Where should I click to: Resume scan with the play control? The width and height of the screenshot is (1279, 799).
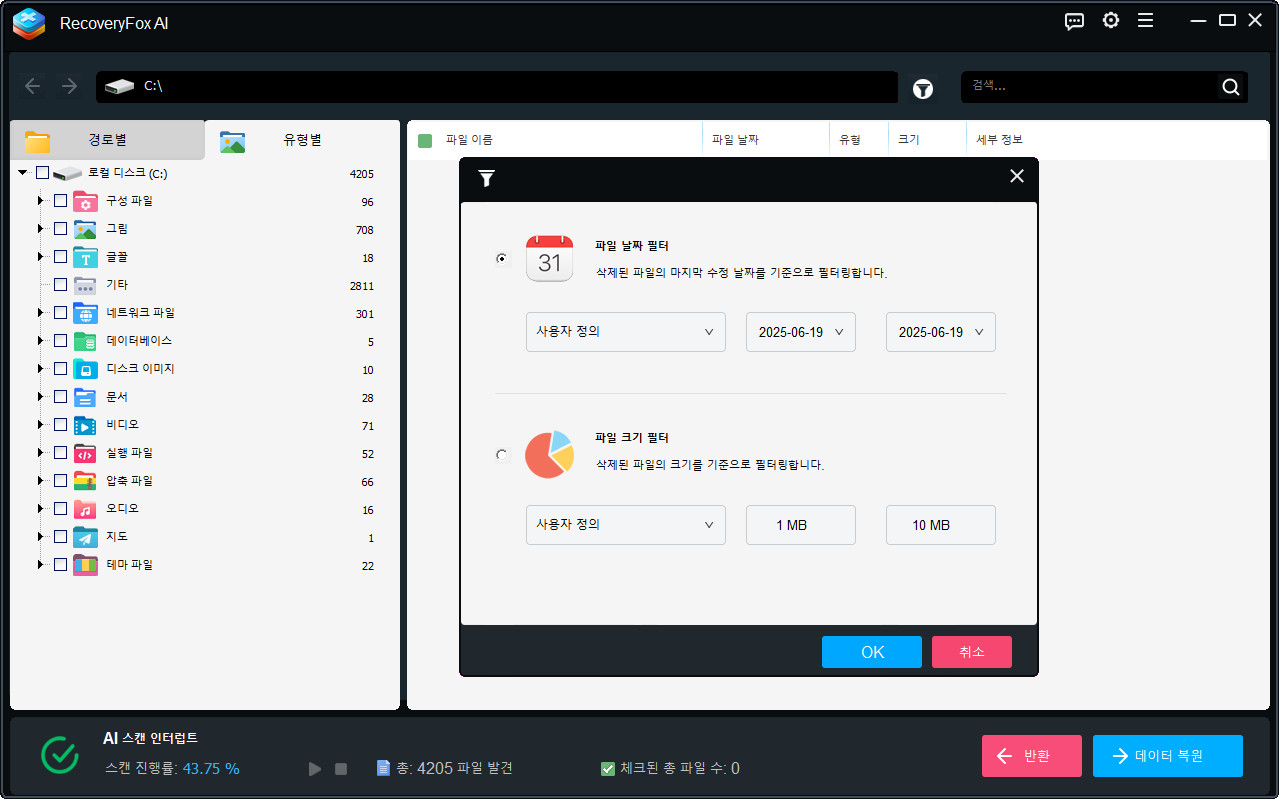pos(314,768)
